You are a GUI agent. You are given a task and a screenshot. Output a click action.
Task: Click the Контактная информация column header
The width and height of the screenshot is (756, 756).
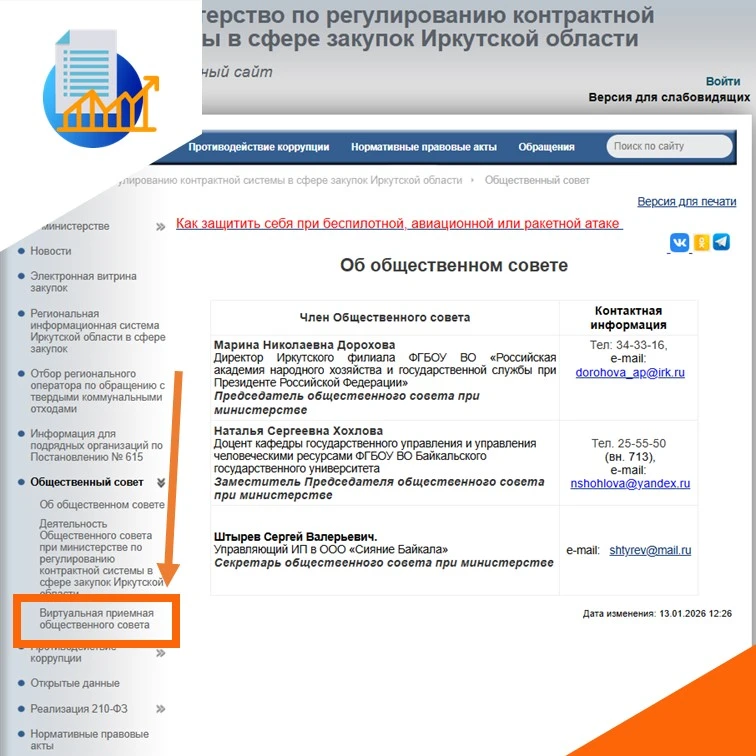[628, 318]
